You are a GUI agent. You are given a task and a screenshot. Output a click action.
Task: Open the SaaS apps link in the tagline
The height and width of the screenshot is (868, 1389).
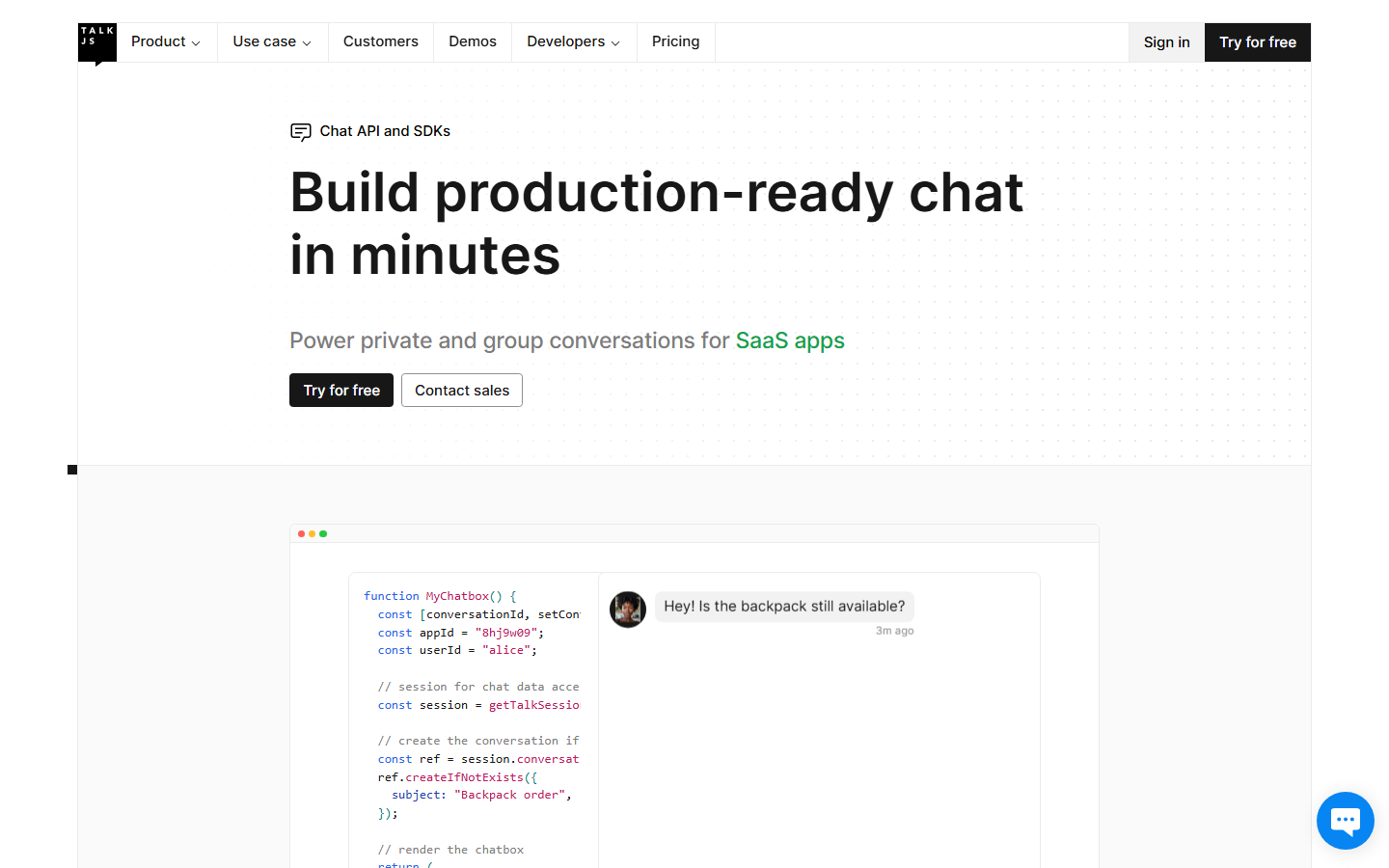pos(790,340)
